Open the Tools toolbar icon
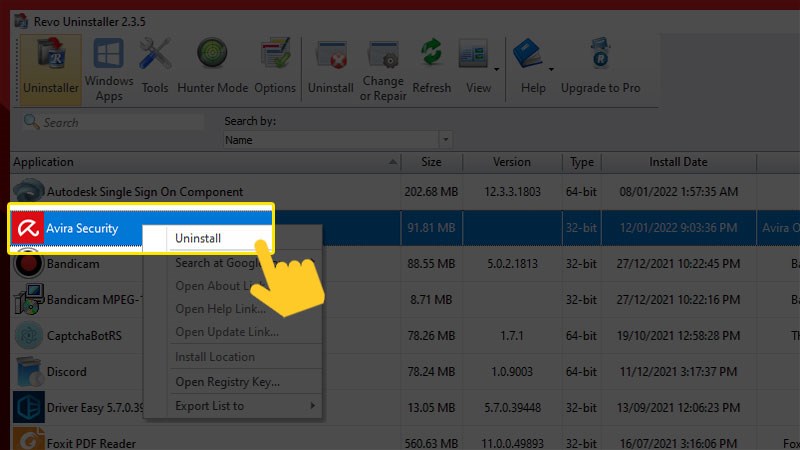 tap(155, 66)
